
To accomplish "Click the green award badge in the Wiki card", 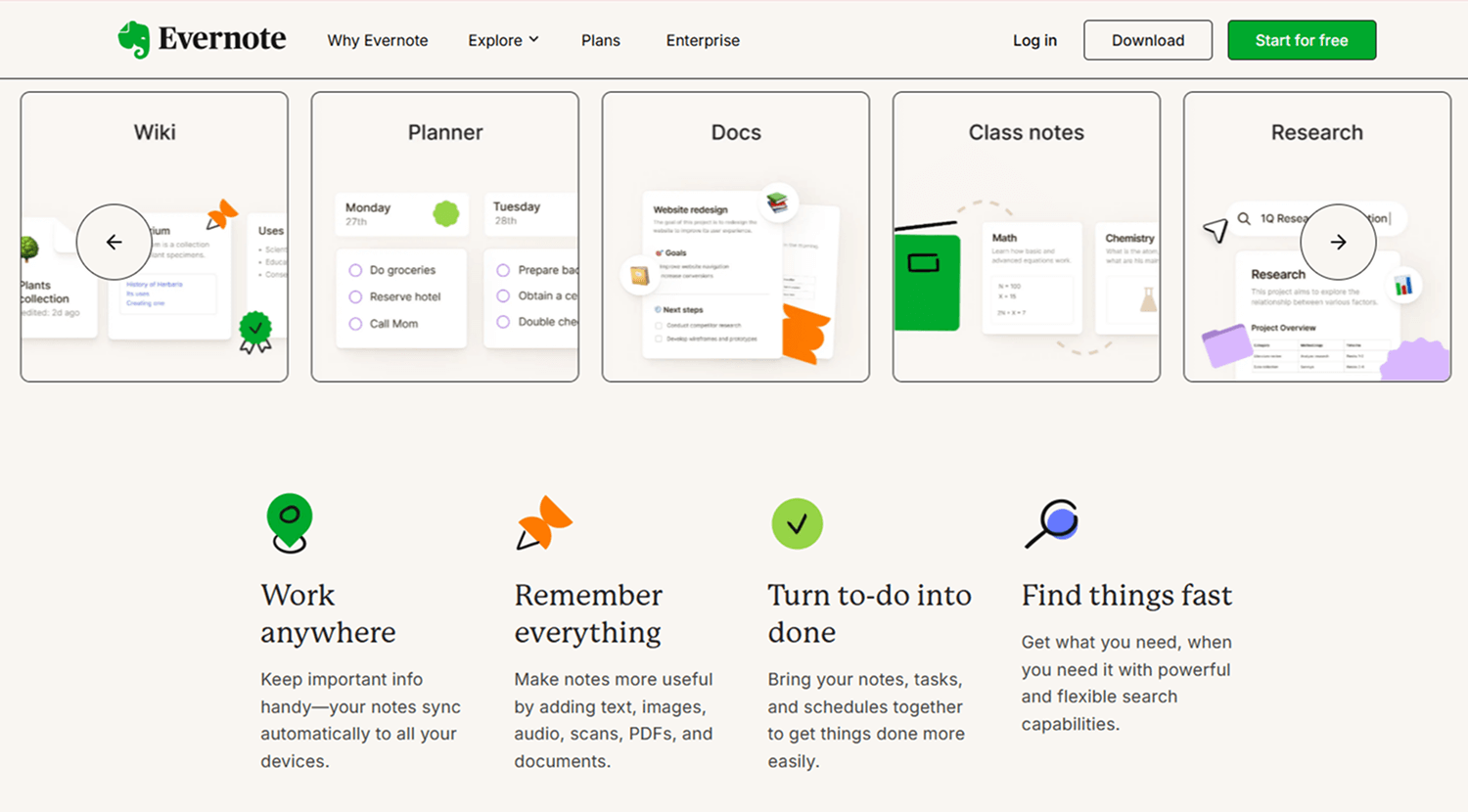I will (x=255, y=333).
